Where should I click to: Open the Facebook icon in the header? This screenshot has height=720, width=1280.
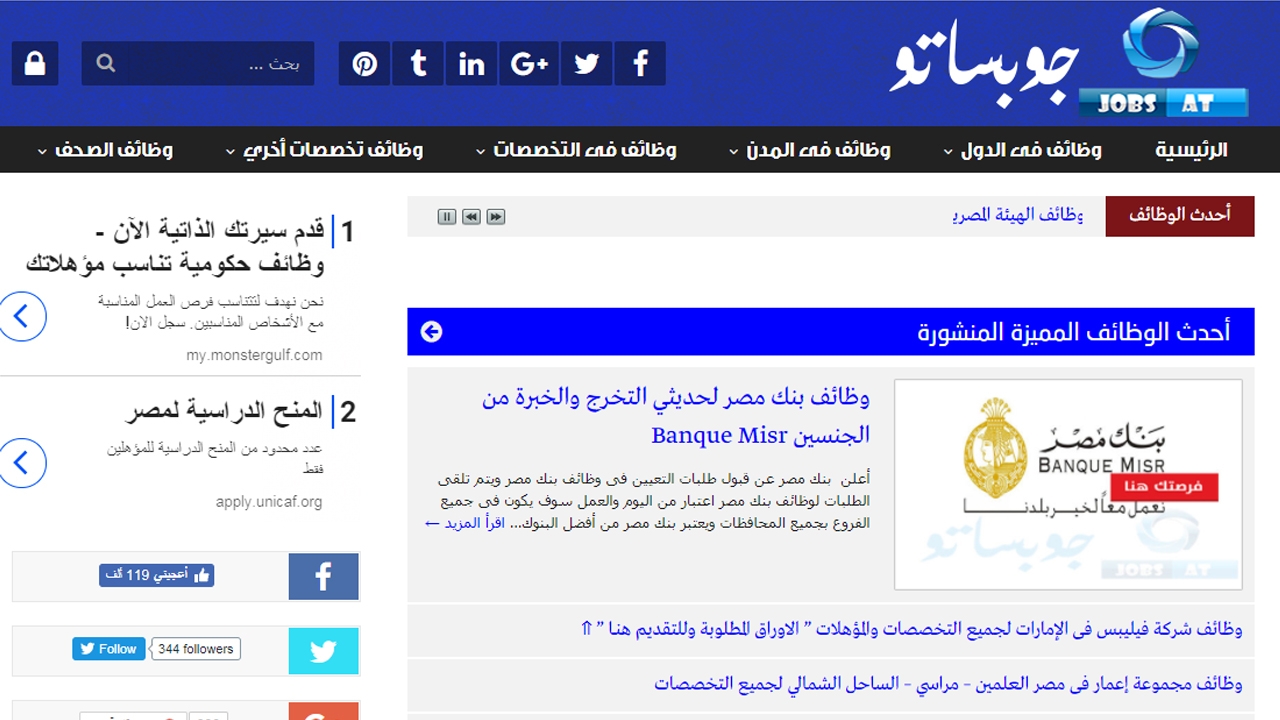(641, 64)
